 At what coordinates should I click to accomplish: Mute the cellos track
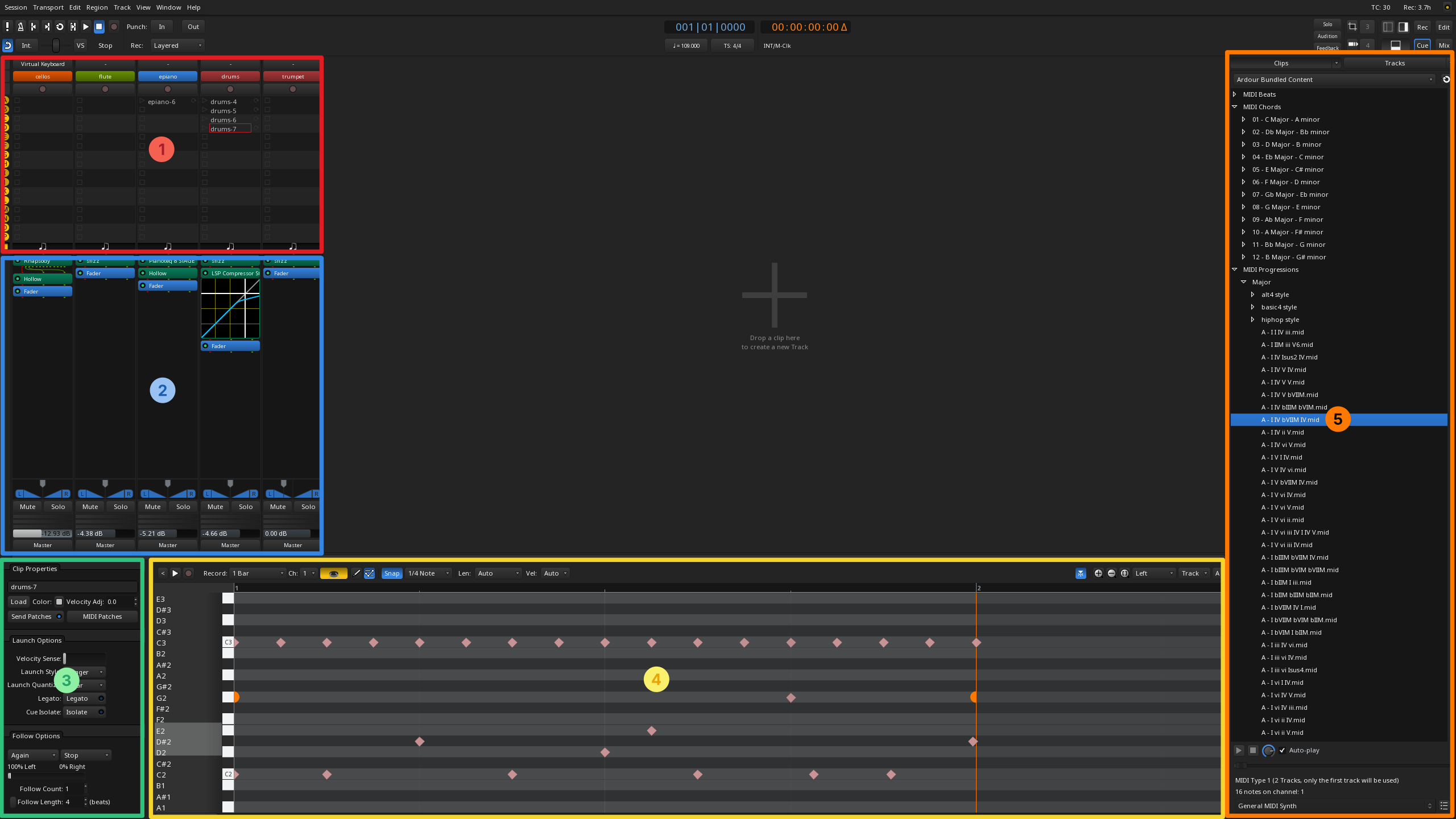click(27, 507)
